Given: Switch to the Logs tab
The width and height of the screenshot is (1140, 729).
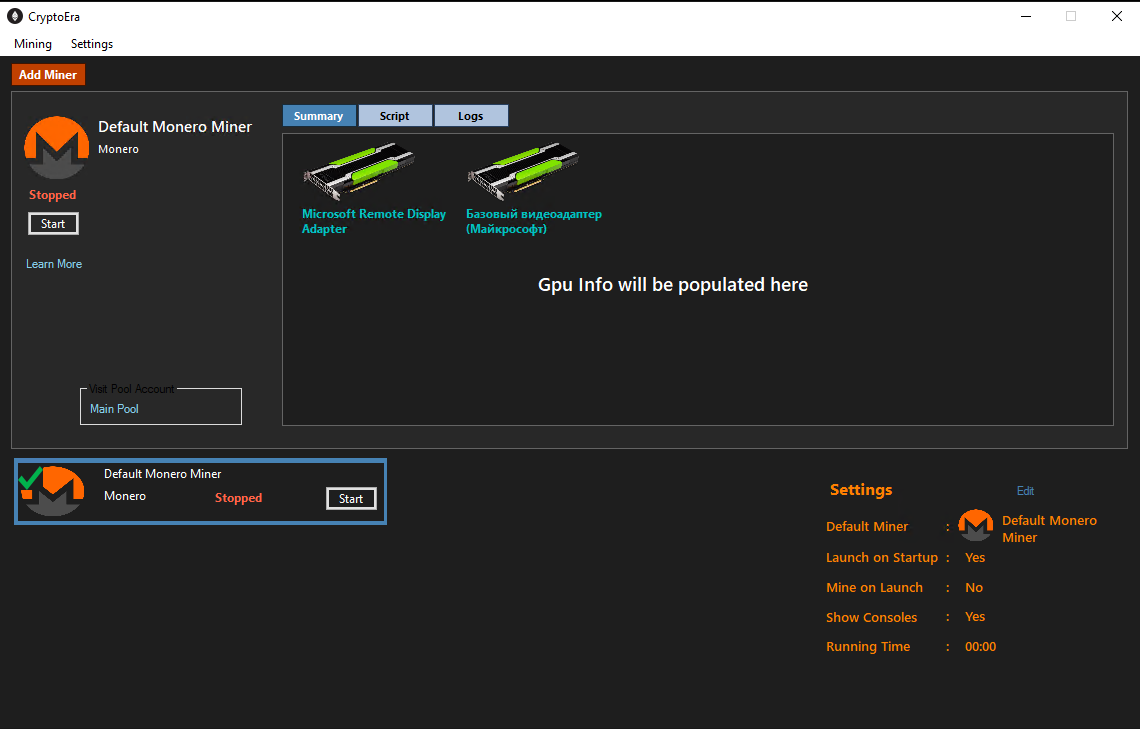Looking at the screenshot, I should click(x=470, y=116).
